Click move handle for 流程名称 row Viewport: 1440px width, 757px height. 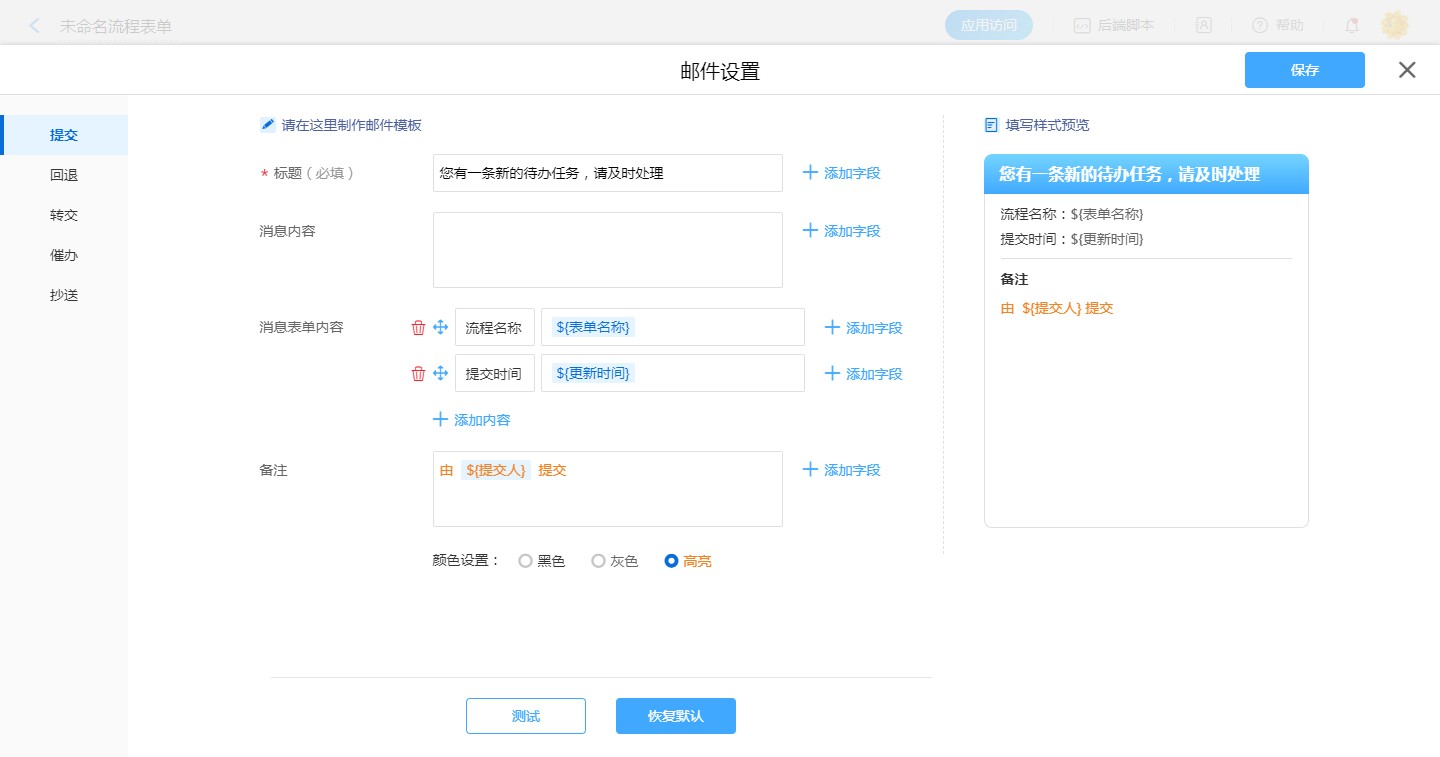pyautogui.click(x=440, y=328)
